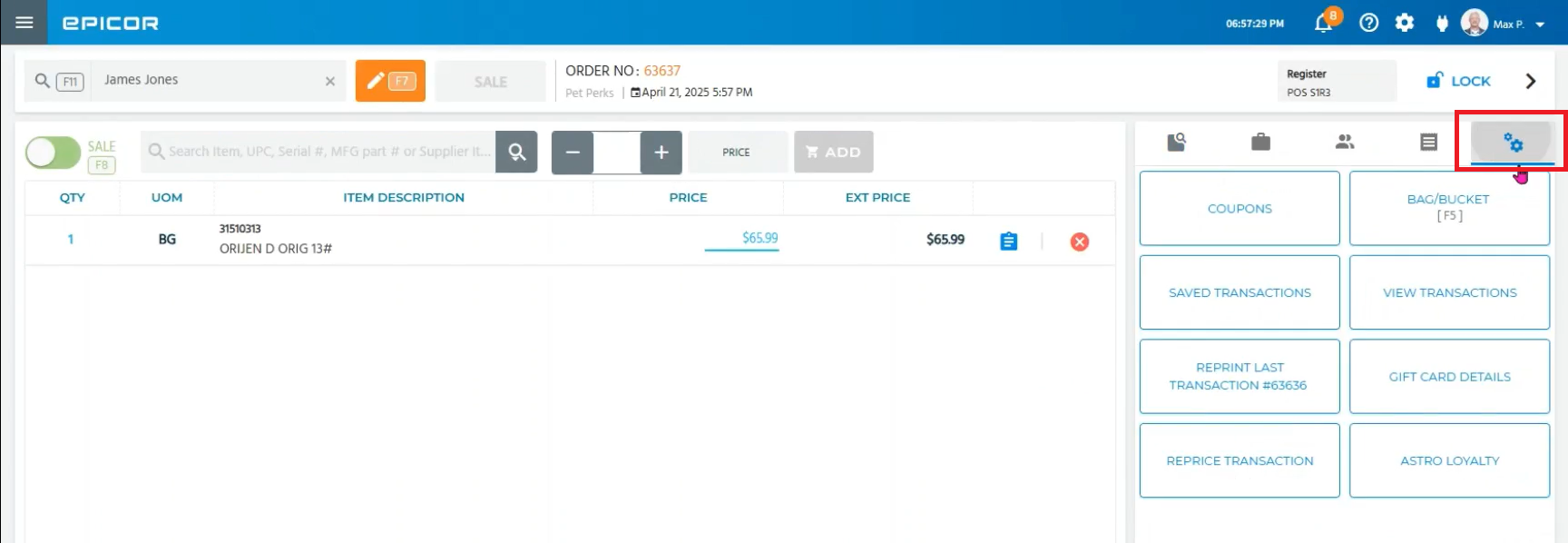Open SAVED TRANSACTIONS
The width and height of the screenshot is (1568, 543).
tap(1239, 292)
